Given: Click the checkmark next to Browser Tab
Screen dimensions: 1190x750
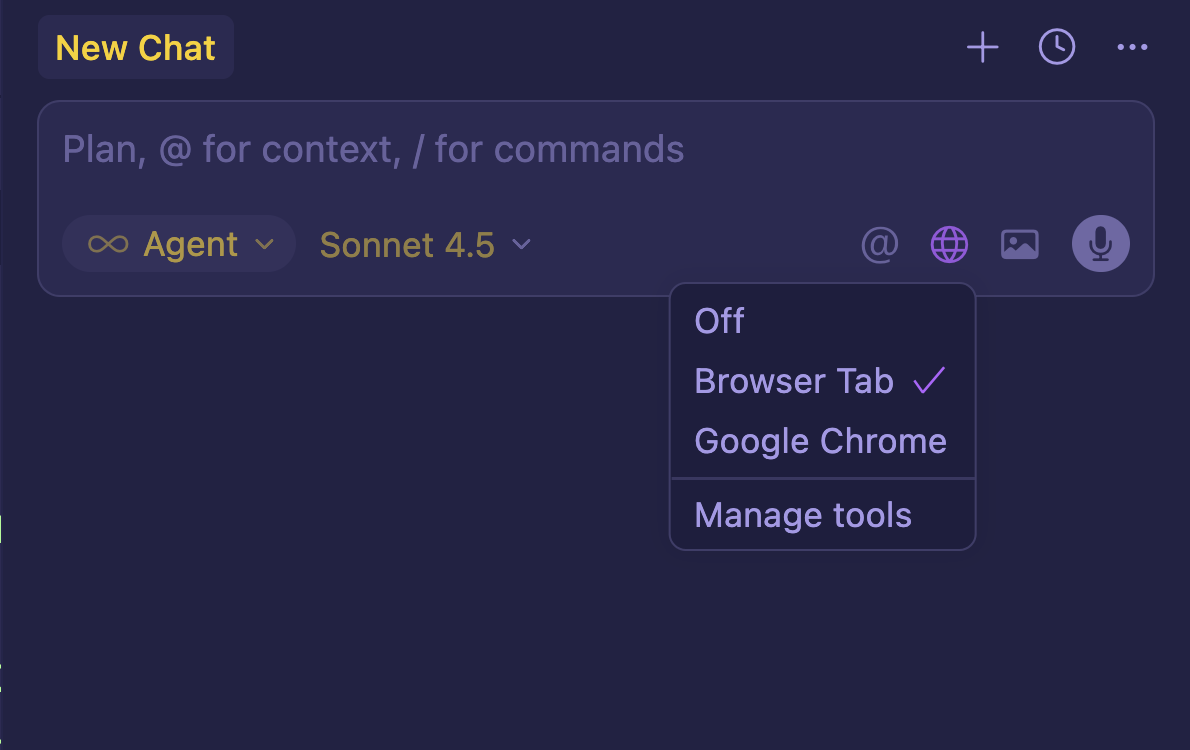Looking at the screenshot, I should coord(930,381).
